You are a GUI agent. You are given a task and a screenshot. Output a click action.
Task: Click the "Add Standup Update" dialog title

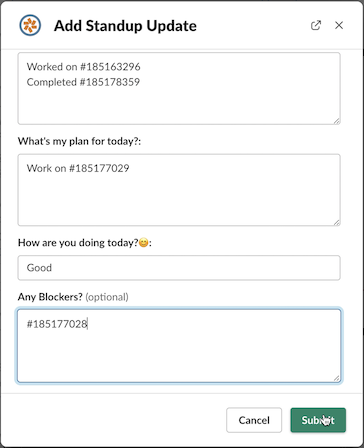point(125,26)
